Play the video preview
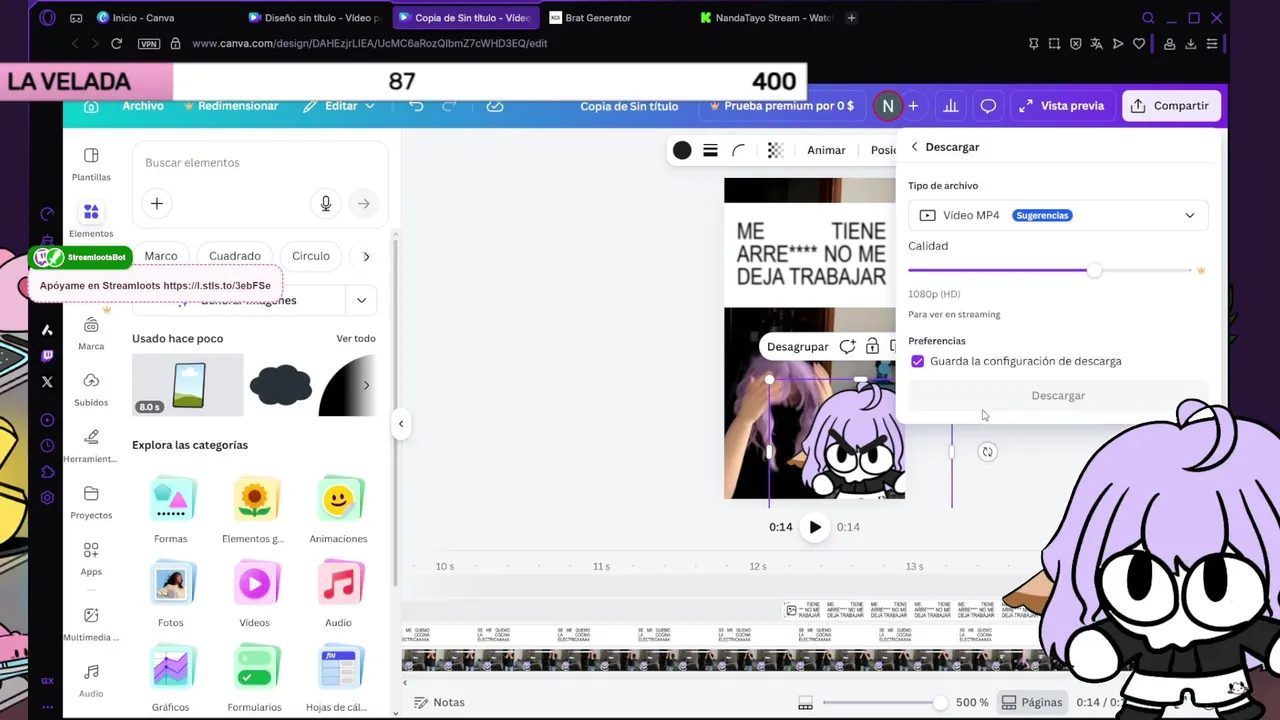Image resolution: width=1280 pixels, height=720 pixels. point(815,527)
